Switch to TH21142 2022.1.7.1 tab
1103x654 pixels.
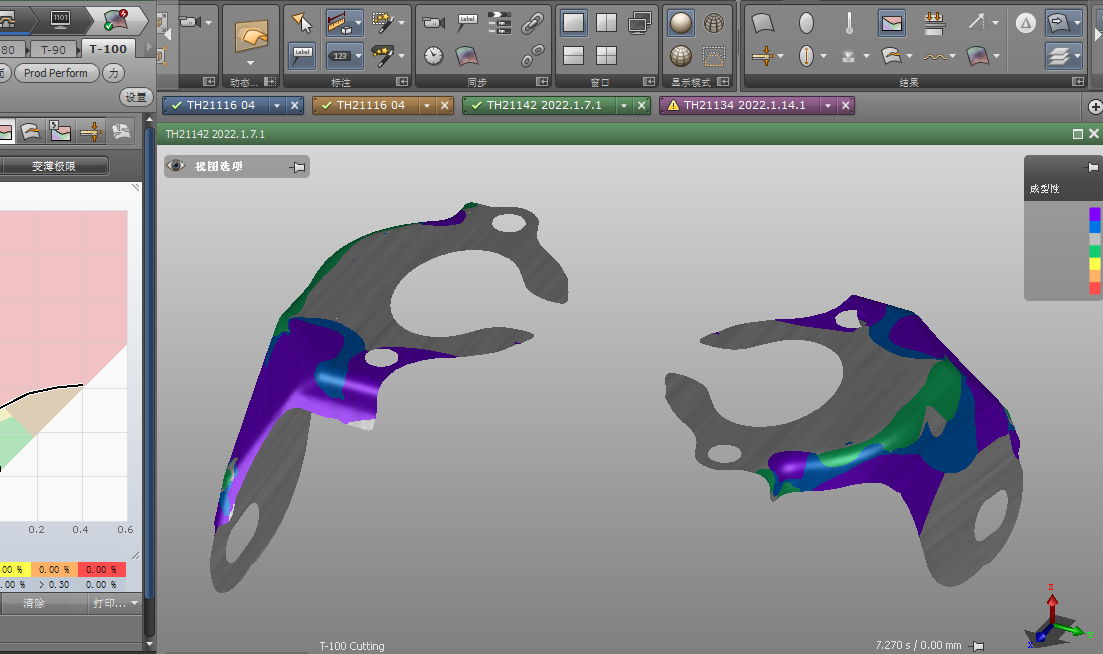(x=544, y=105)
